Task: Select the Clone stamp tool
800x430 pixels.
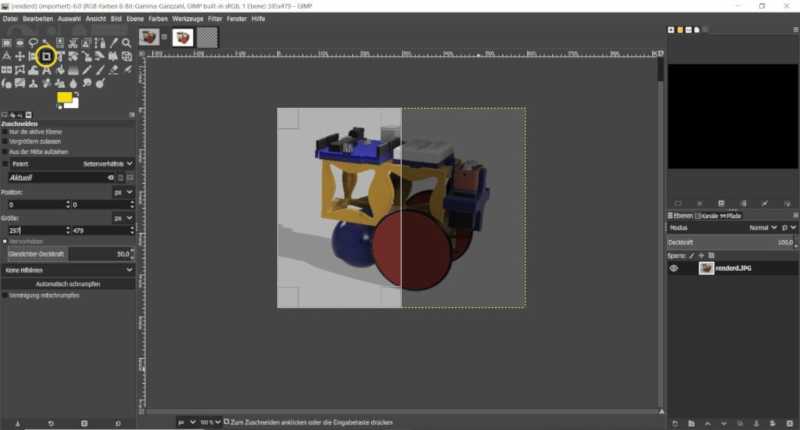Action: click(x=33, y=83)
